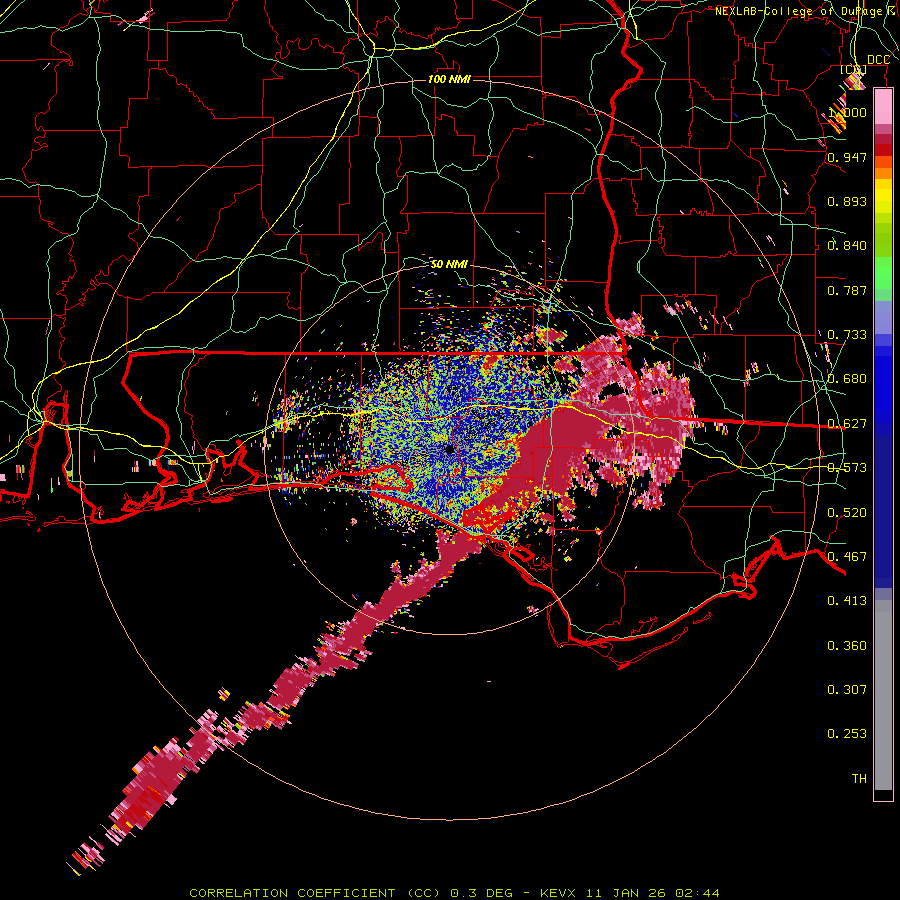Click the 0.680 scale value
The image size is (900, 900).
point(847,379)
